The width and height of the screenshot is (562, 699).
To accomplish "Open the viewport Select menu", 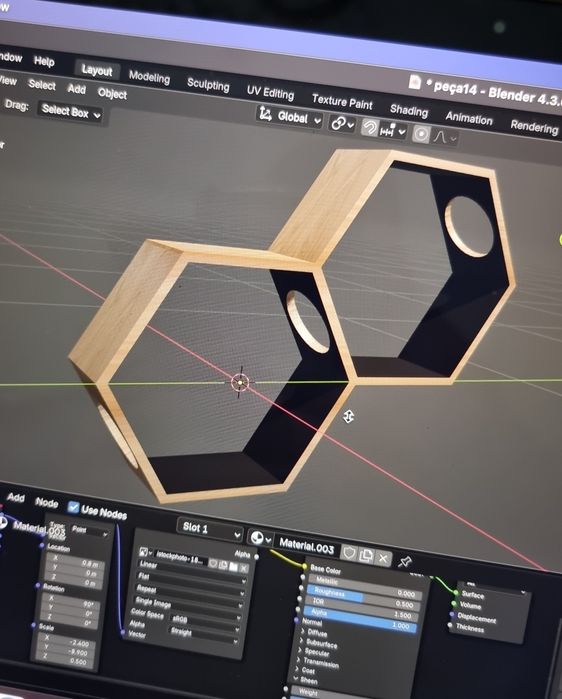I will coord(42,84).
